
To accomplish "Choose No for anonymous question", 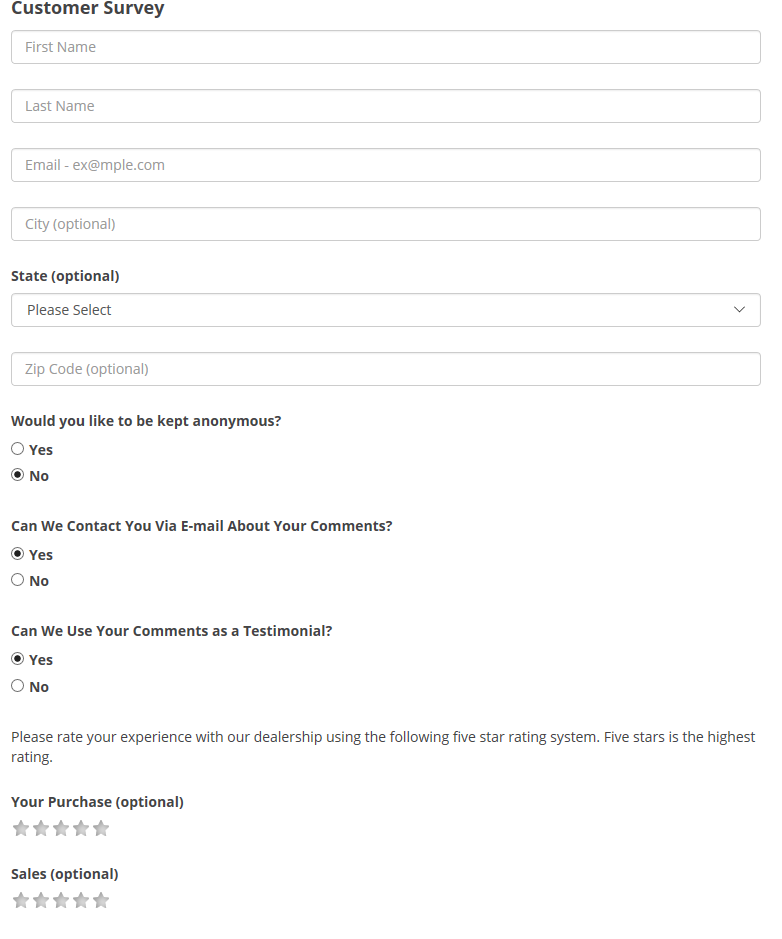I will click(18, 475).
